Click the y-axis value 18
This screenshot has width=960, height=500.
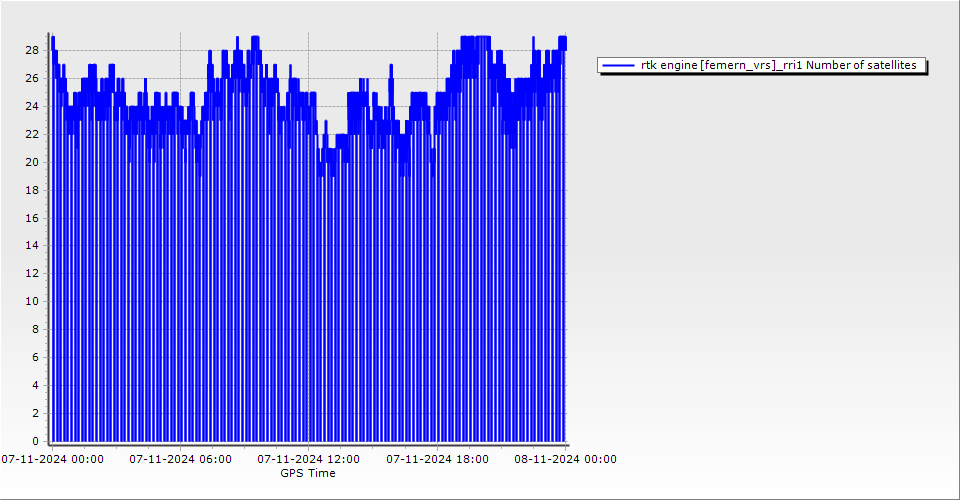(x=32, y=190)
